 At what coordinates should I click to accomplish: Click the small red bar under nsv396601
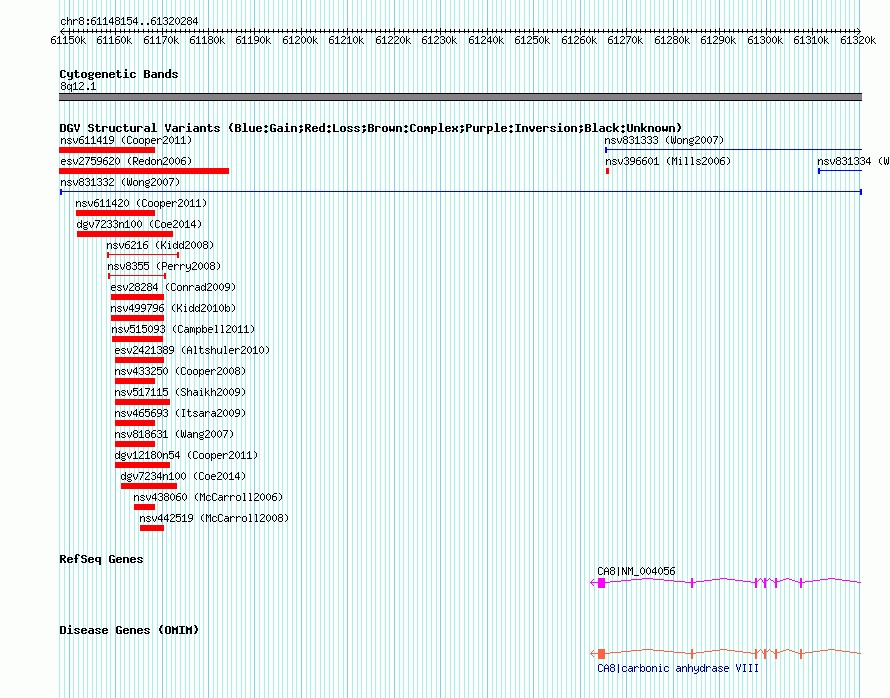tap(607, 171)
